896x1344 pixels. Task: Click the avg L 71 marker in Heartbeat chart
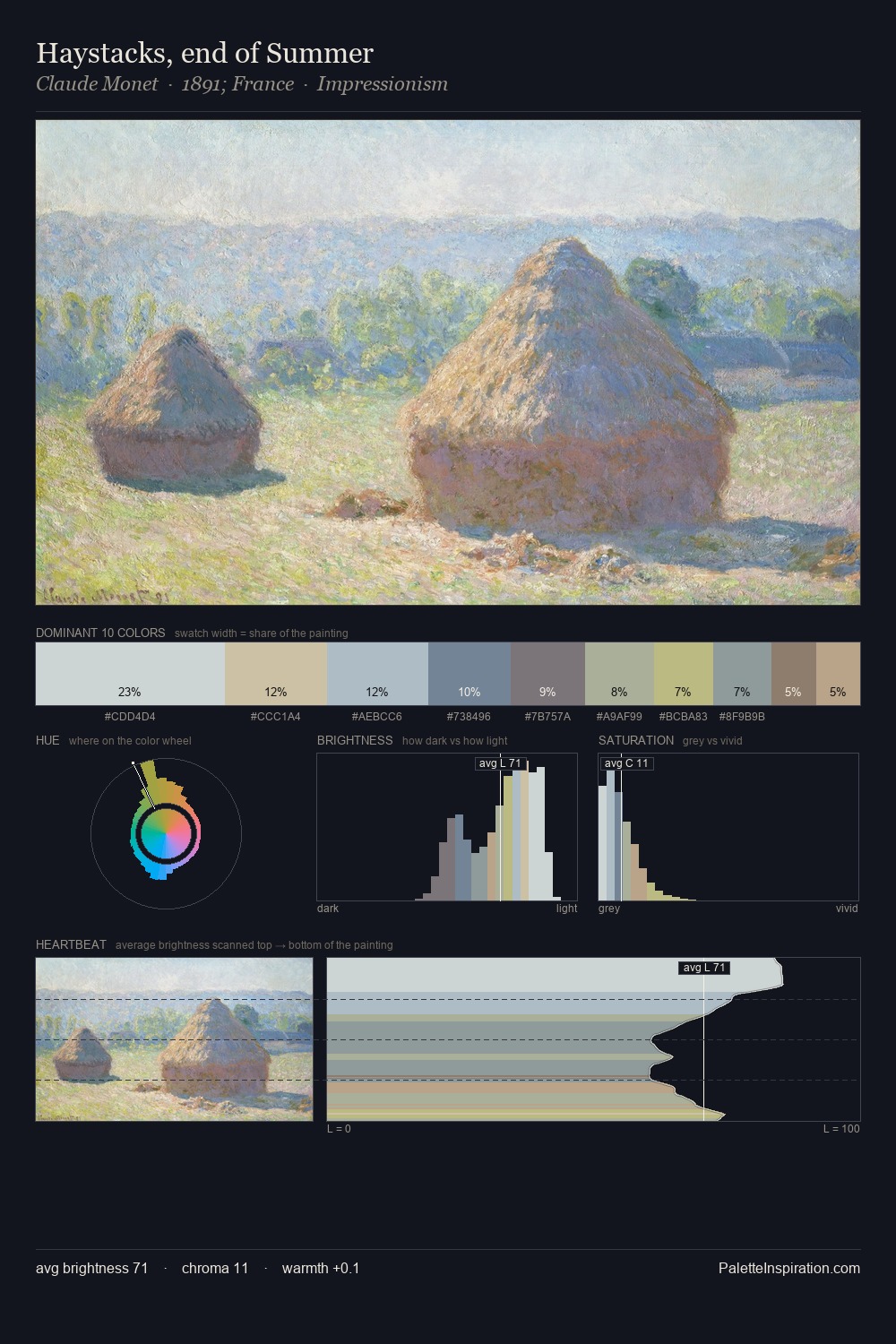(x=704, y=968)
